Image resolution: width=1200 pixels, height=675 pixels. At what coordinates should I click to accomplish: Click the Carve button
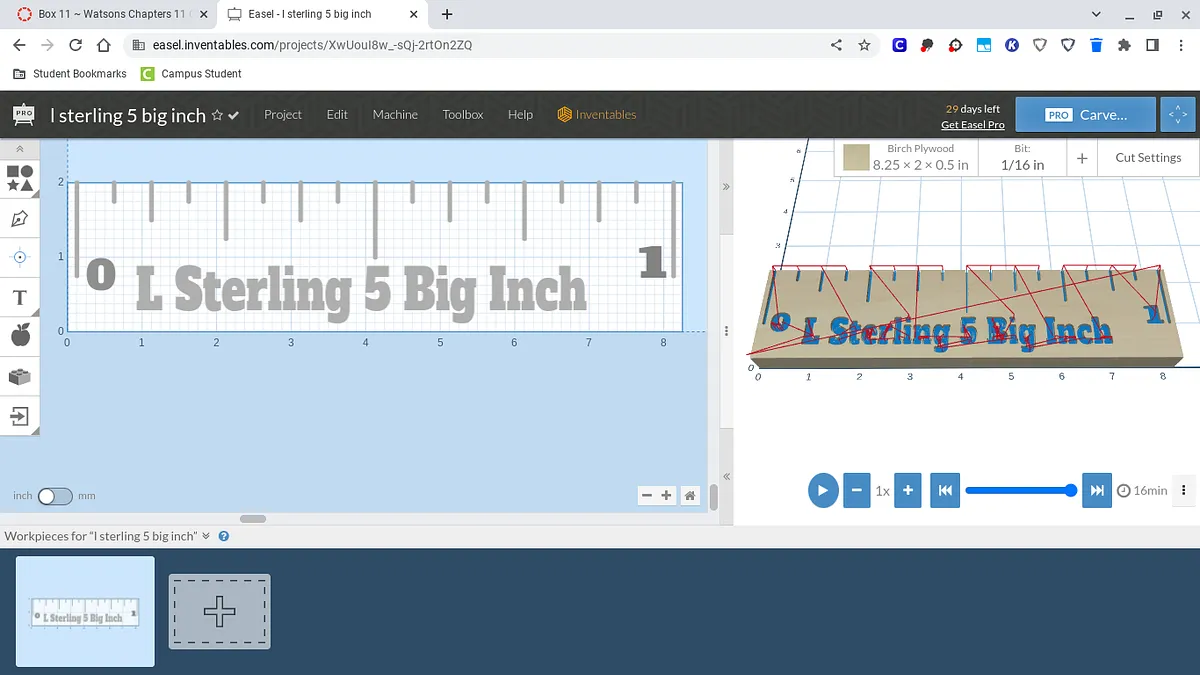1085,115
